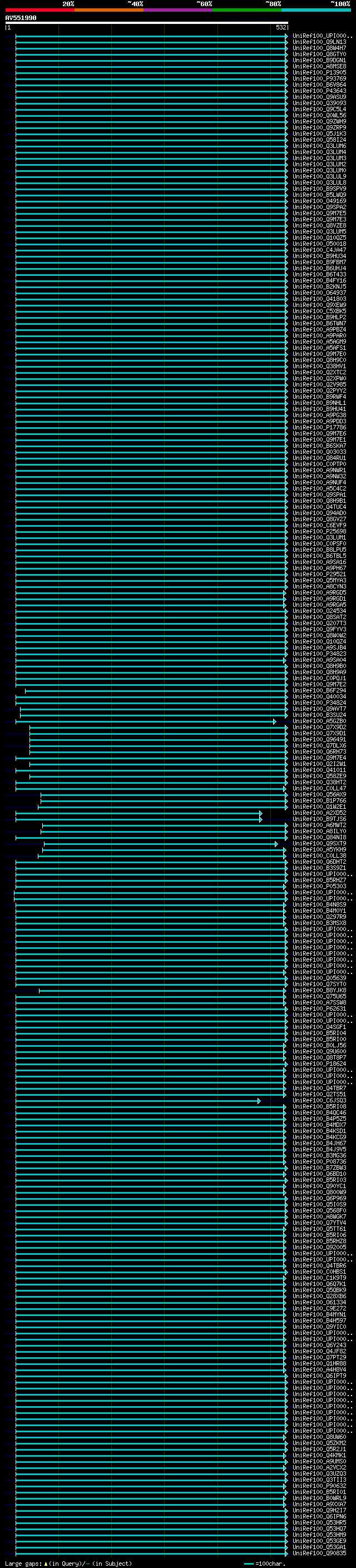
Task: Select hit label UniRef100_Q9SXT9
Action: point(319,844)
